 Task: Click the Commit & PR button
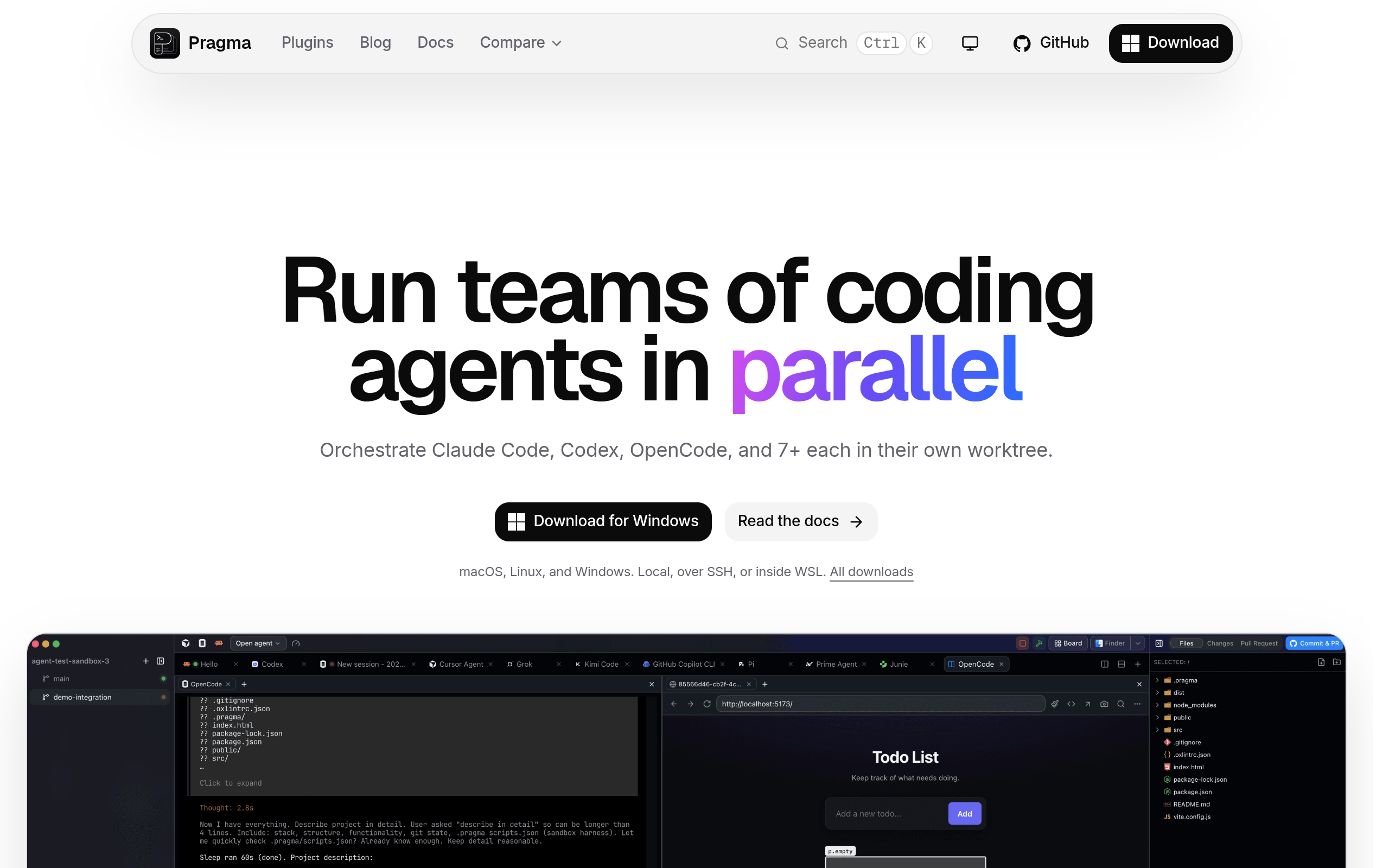click(1313, 643)
